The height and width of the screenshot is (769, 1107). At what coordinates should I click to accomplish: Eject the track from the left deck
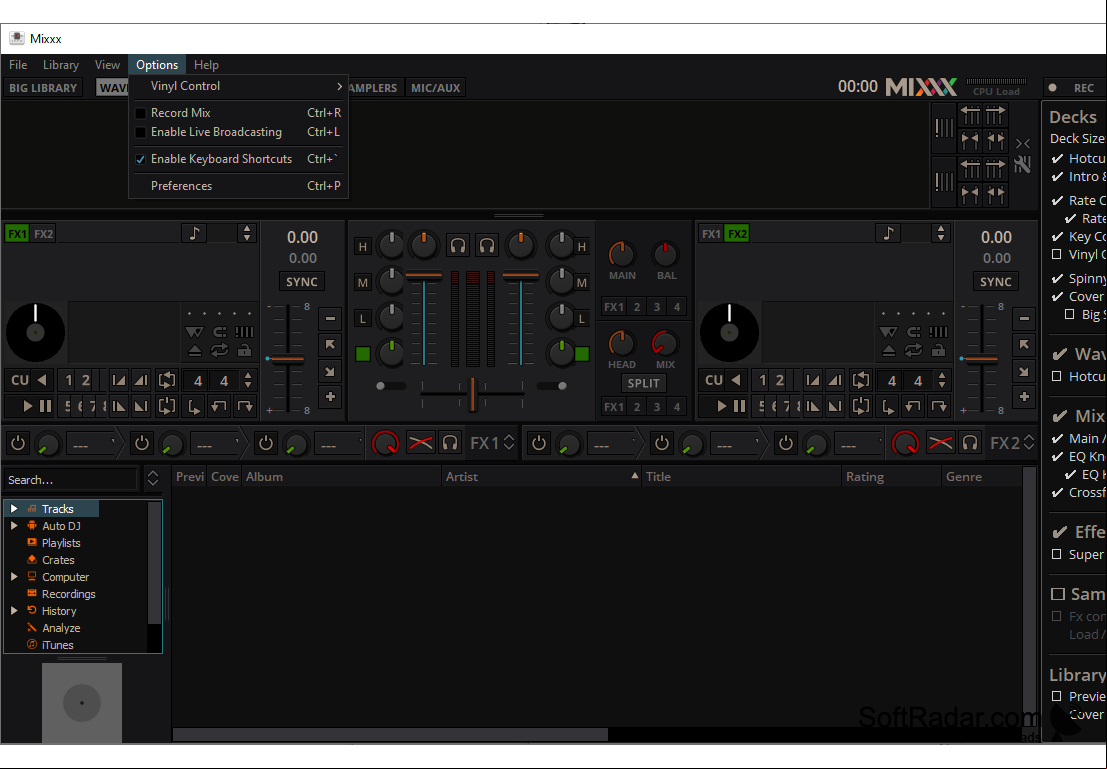click(195, 350)
